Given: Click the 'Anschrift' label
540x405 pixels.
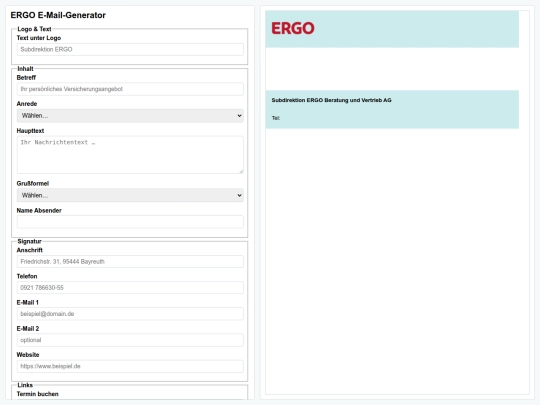Looking at the screenshot, I should pos(30,250).
